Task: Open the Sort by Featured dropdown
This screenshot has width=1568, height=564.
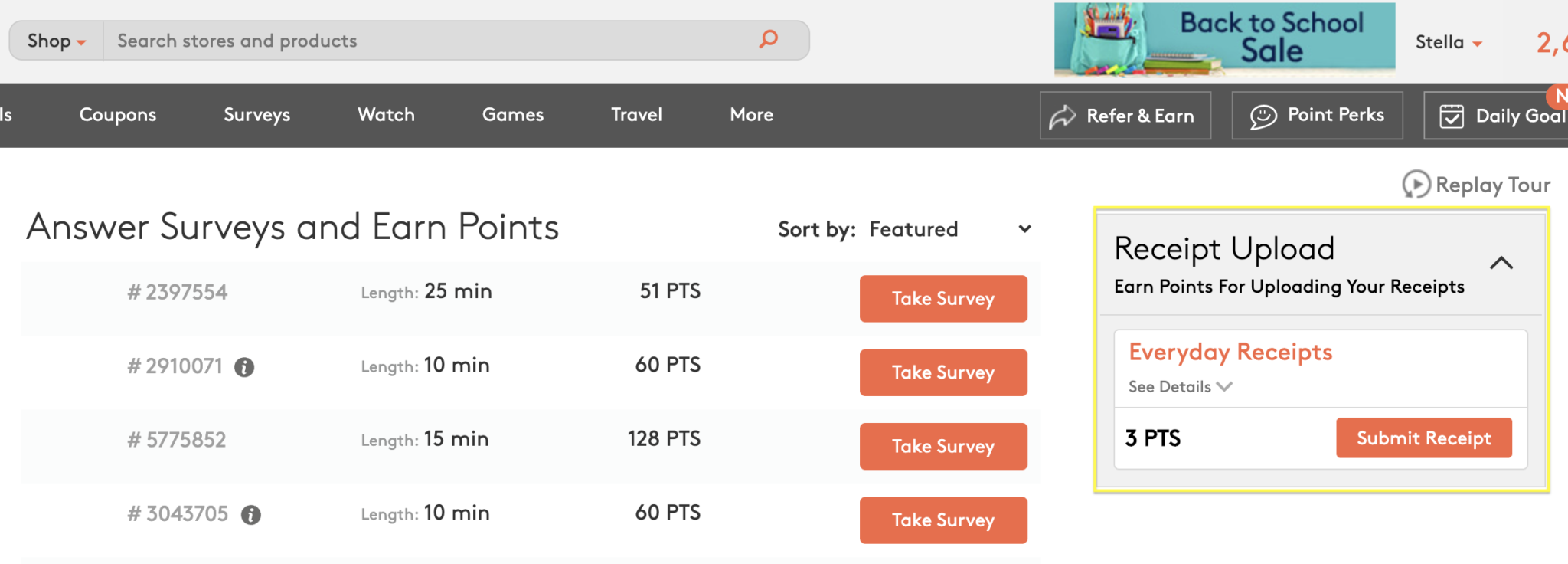Action: pyautogui.click(x=949, y=229)
